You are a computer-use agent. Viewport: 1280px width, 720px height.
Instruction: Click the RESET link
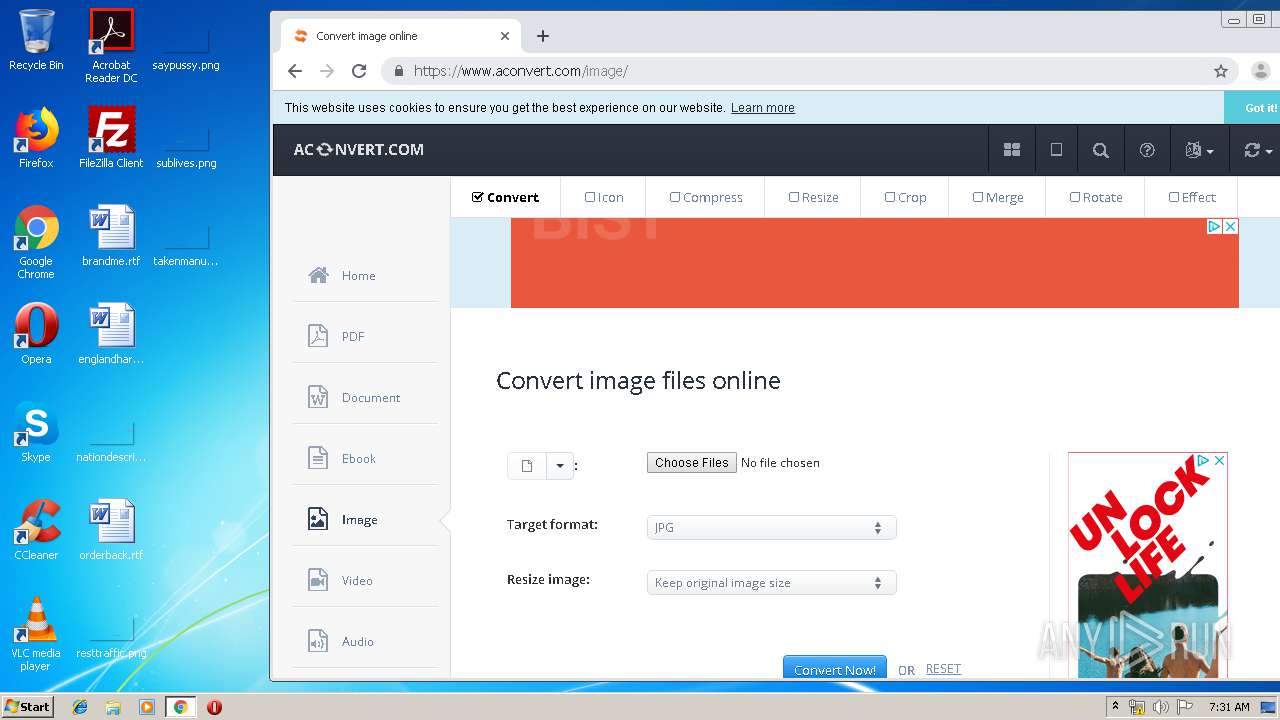point(943,669)
